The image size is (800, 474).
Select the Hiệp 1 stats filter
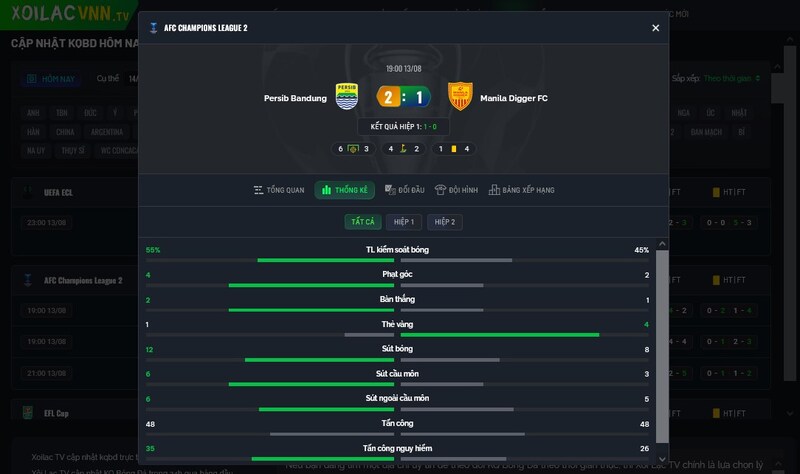(x=404, y=221)
